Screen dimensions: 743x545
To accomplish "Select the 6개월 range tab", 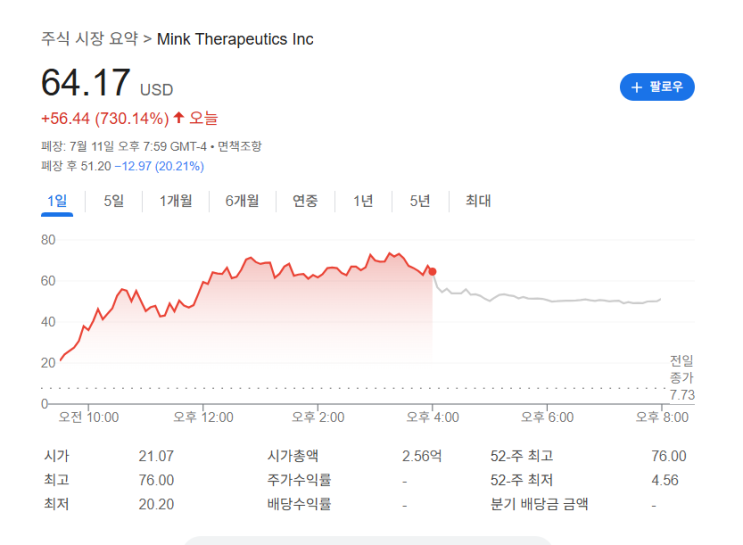I will pyautogui.click(x=242, y=201).
